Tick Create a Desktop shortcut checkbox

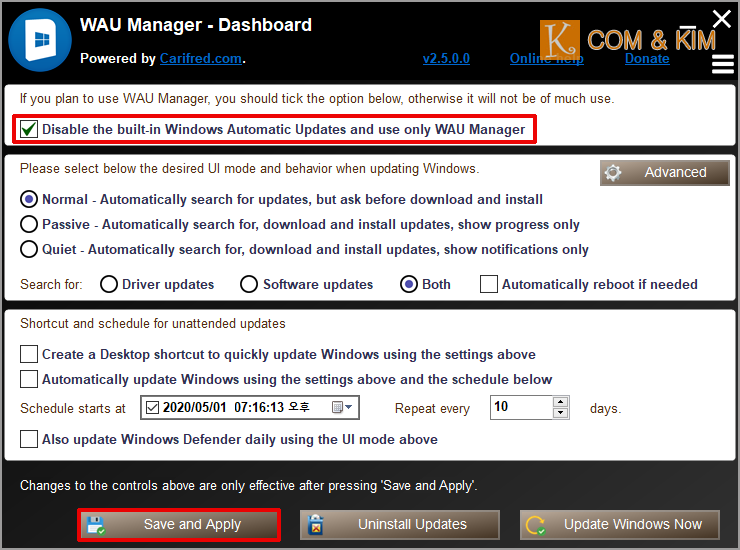tap(29, 354)
